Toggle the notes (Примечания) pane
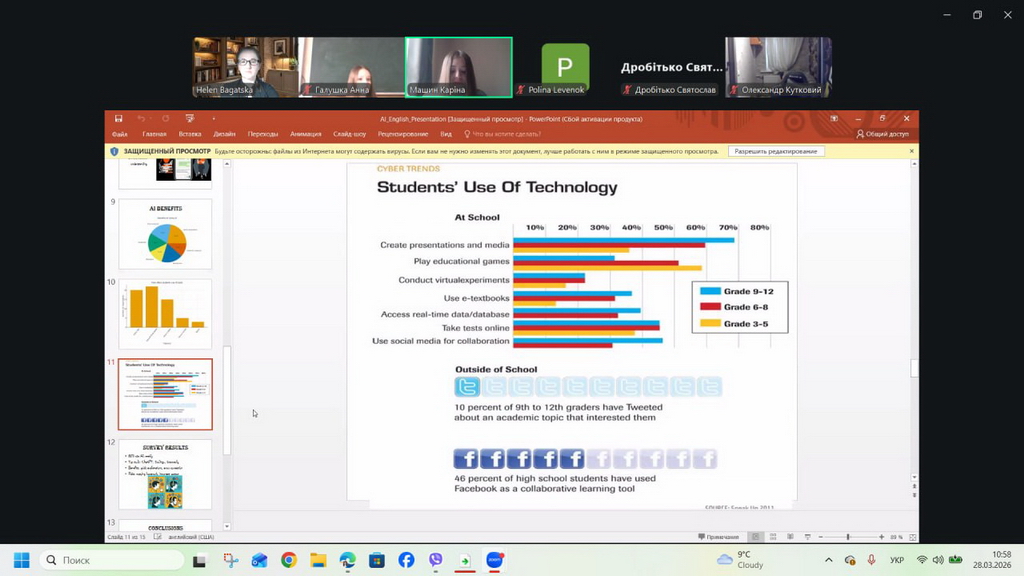 720,537
